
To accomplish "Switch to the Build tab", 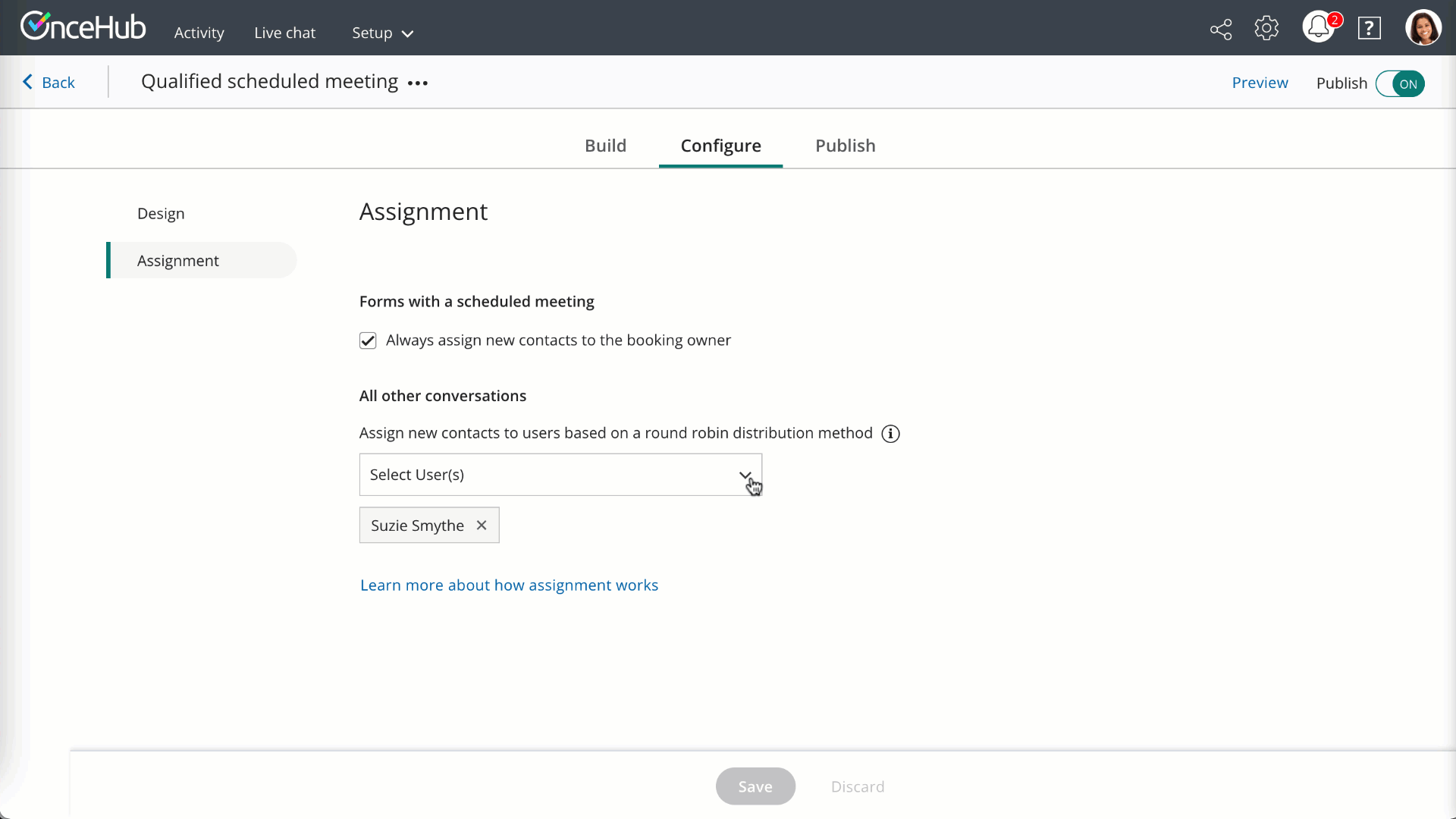I will [x=605, y=146].
